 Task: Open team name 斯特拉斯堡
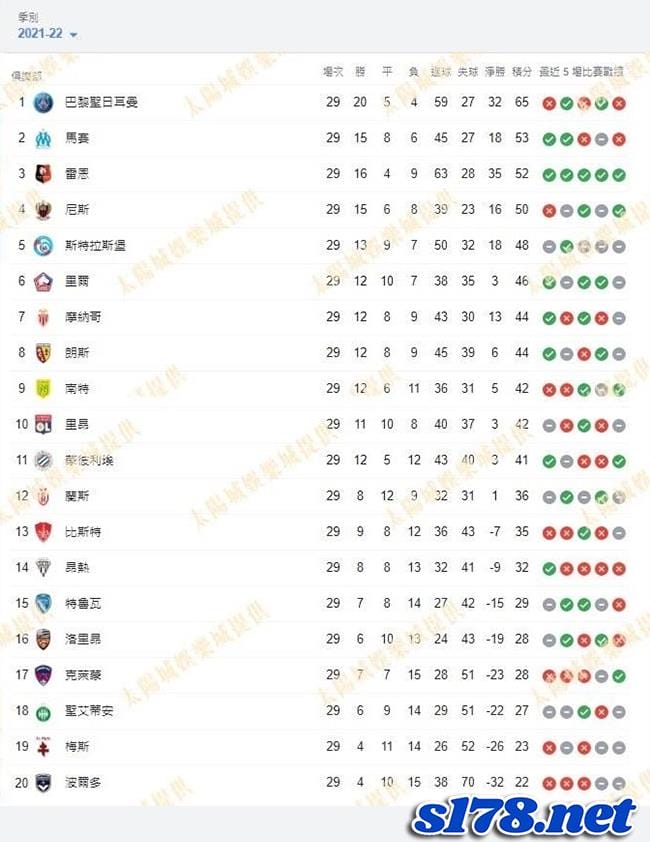click(x=95, y=245)
